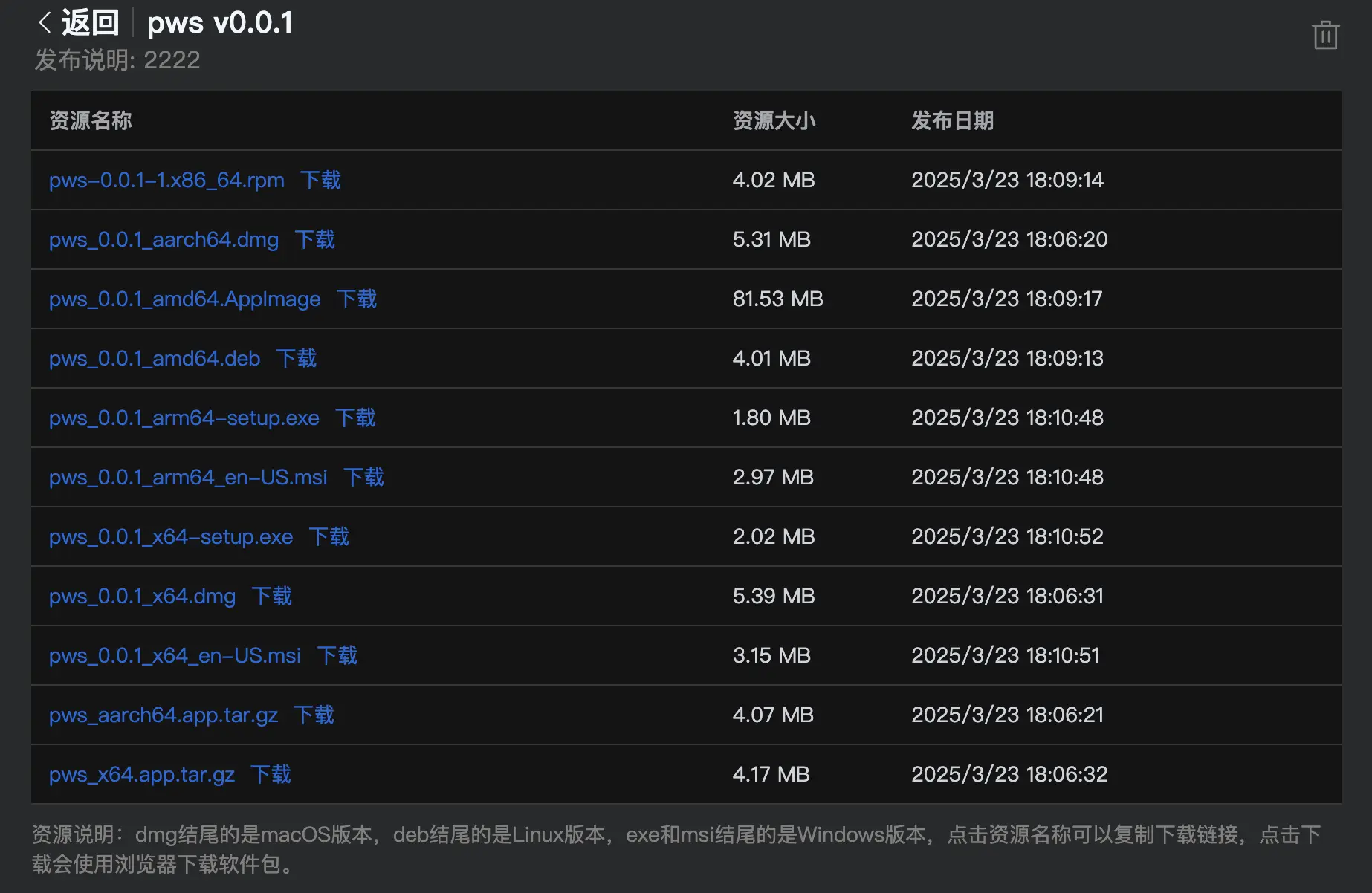
Task: Go back via the 返回 button
Action: pyautogui.click(x=90, y=23)
